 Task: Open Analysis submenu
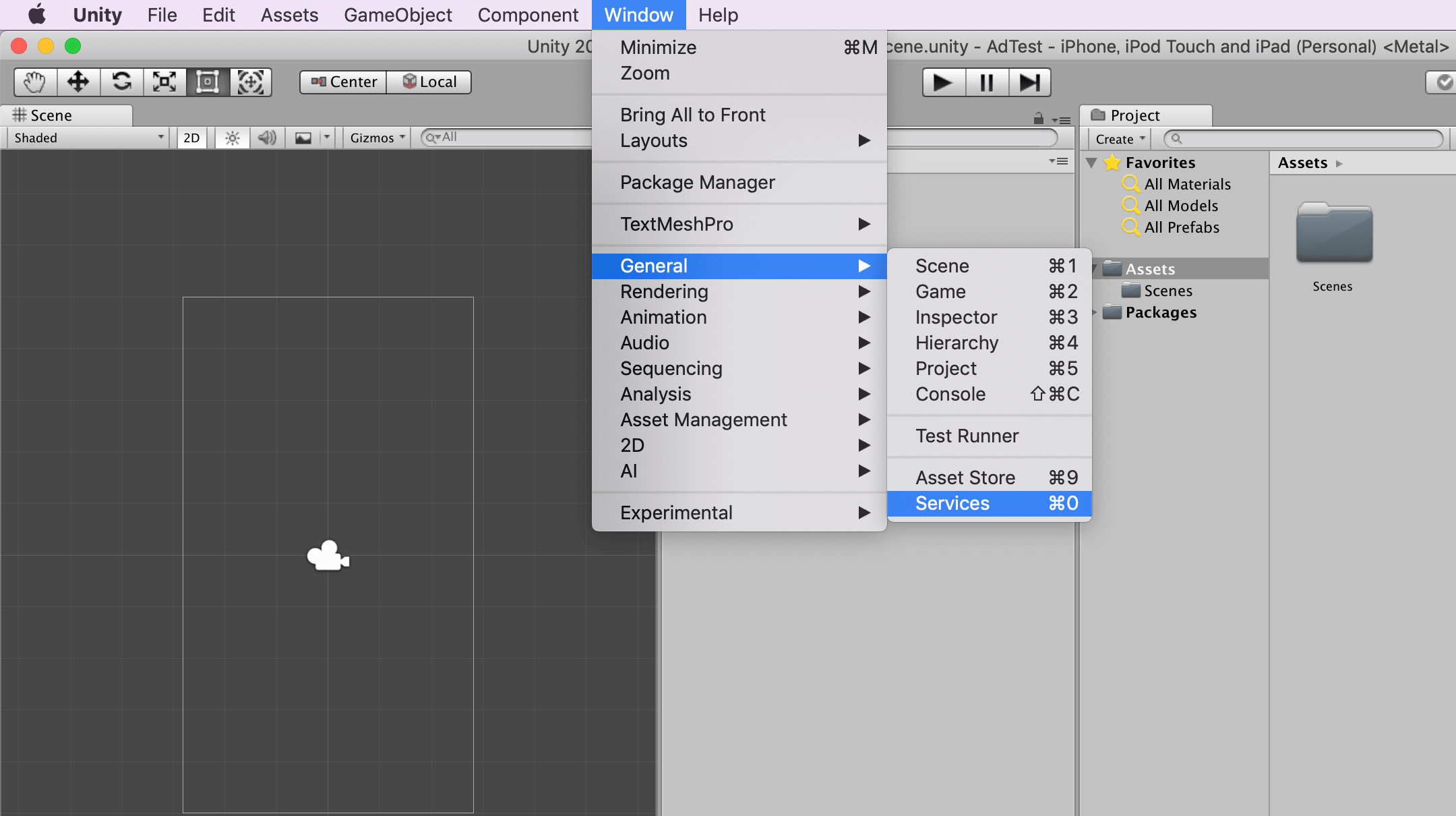[739, 394]
